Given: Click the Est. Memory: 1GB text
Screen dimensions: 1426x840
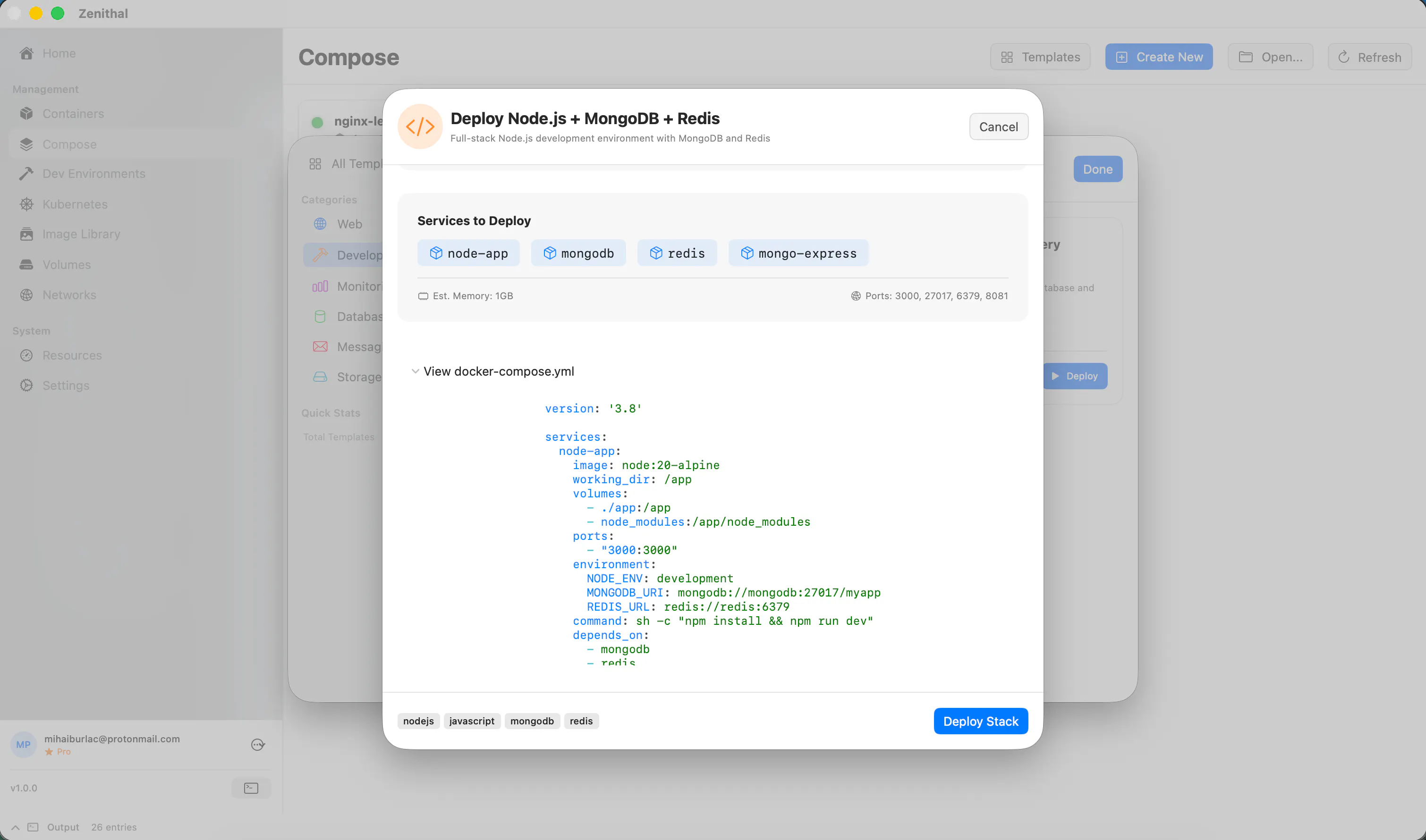Looking at the screenshot, I should (x=473, y=296).
